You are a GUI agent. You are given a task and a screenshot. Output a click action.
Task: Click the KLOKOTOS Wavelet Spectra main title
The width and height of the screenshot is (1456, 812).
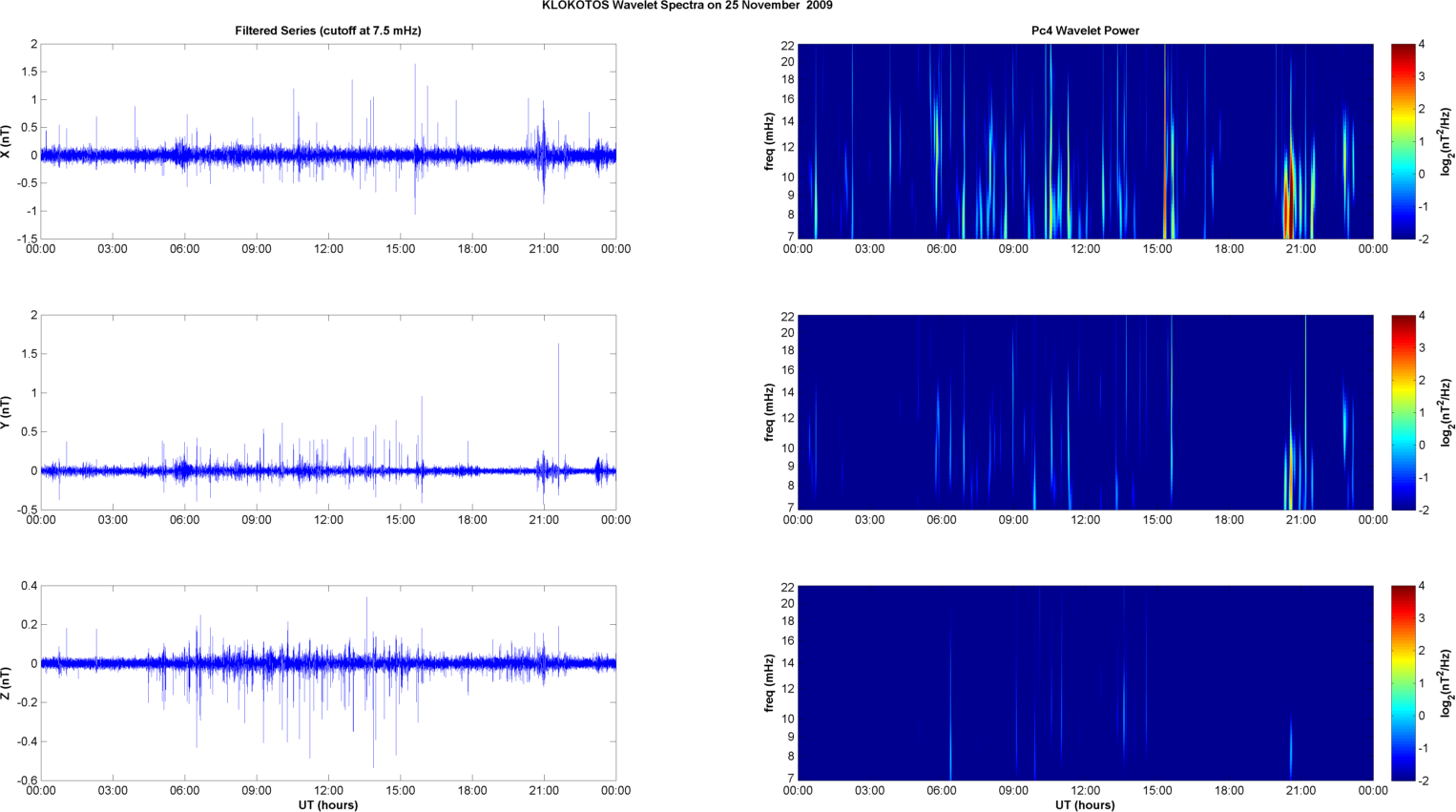(x=687, y=6)
